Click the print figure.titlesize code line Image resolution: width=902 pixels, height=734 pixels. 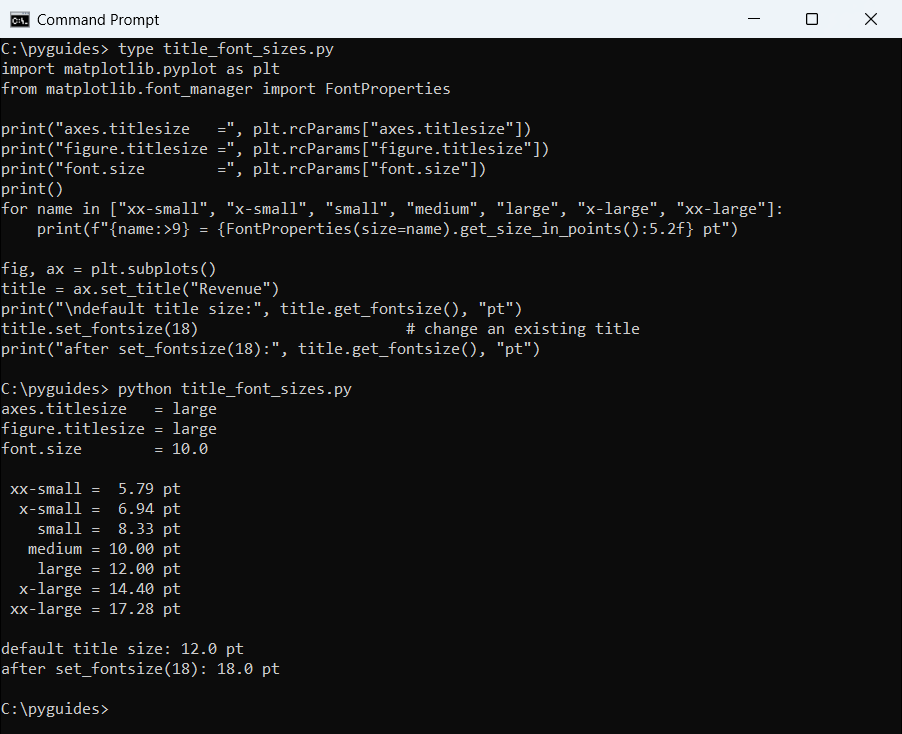(275, 149)
